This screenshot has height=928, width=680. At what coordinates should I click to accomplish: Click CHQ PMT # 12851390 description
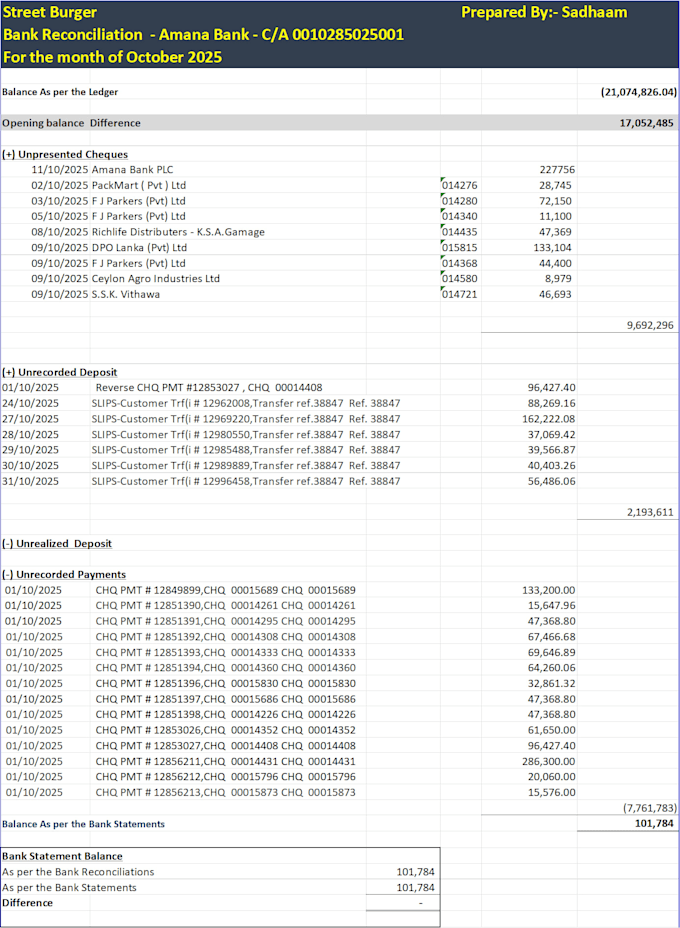pos(225,605)
